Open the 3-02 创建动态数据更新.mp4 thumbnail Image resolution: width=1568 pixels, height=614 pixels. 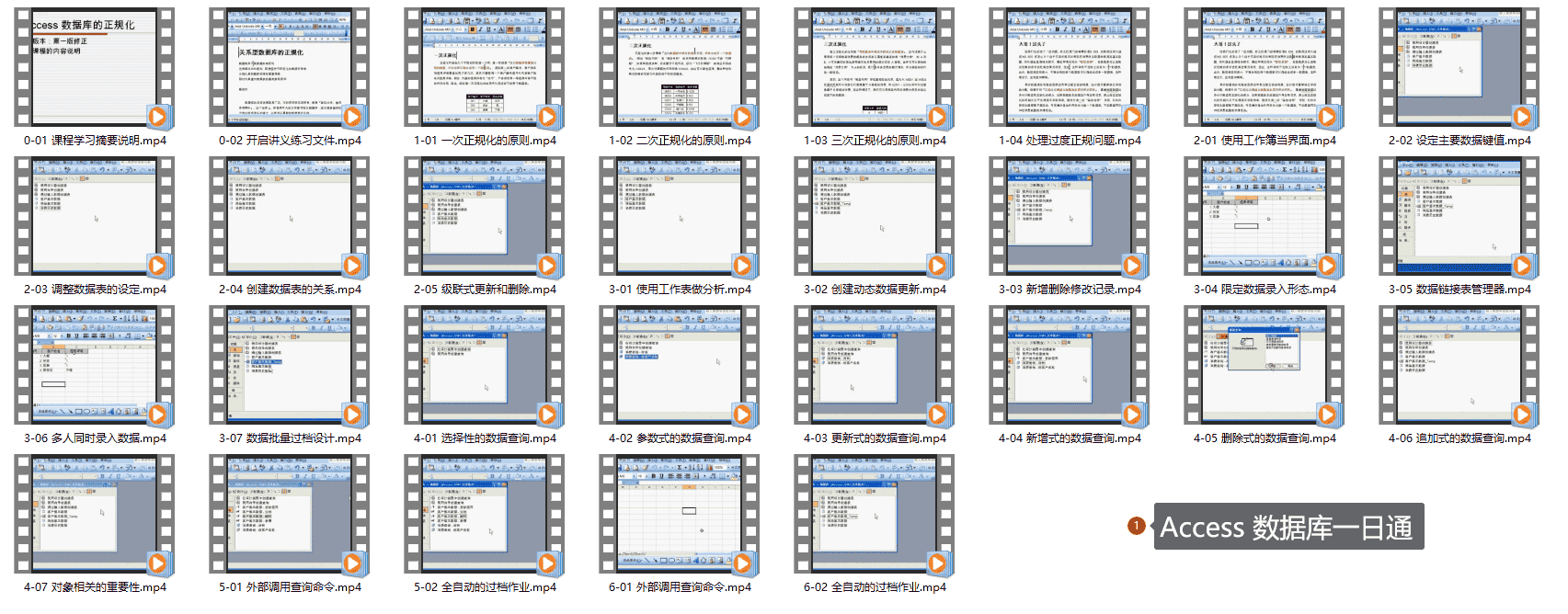874,216
